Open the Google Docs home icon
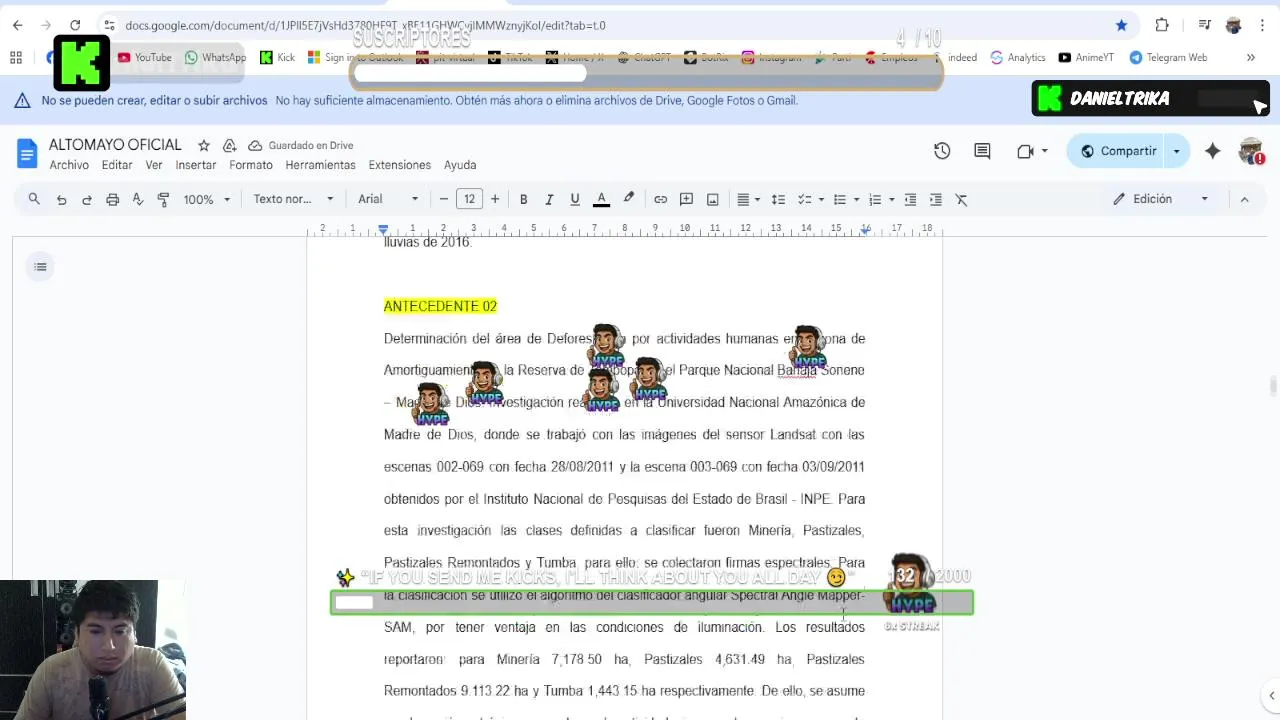This screenshot has height=720, width=1280. coord(27,153)
